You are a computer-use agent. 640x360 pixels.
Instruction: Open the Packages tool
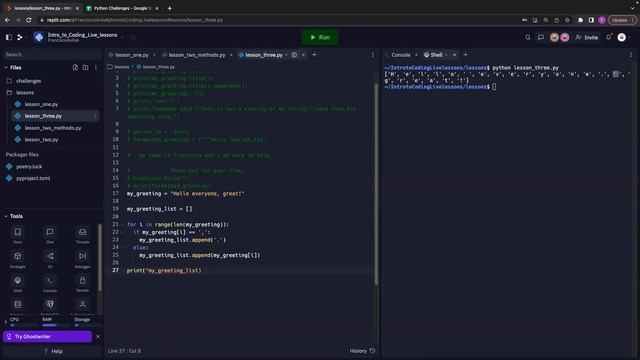(x=18, y=260)
